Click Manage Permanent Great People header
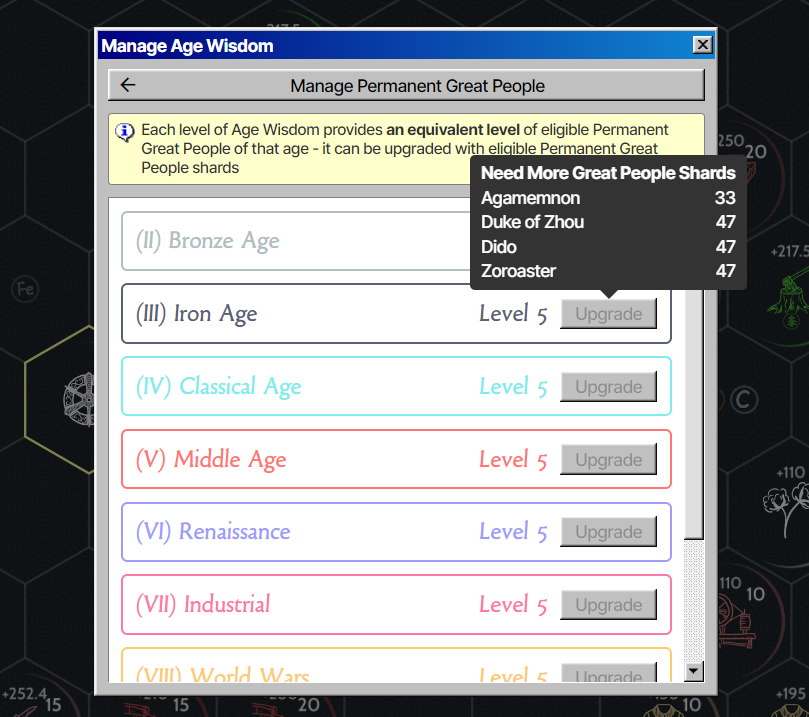809x717 pixels. point(417,86)
